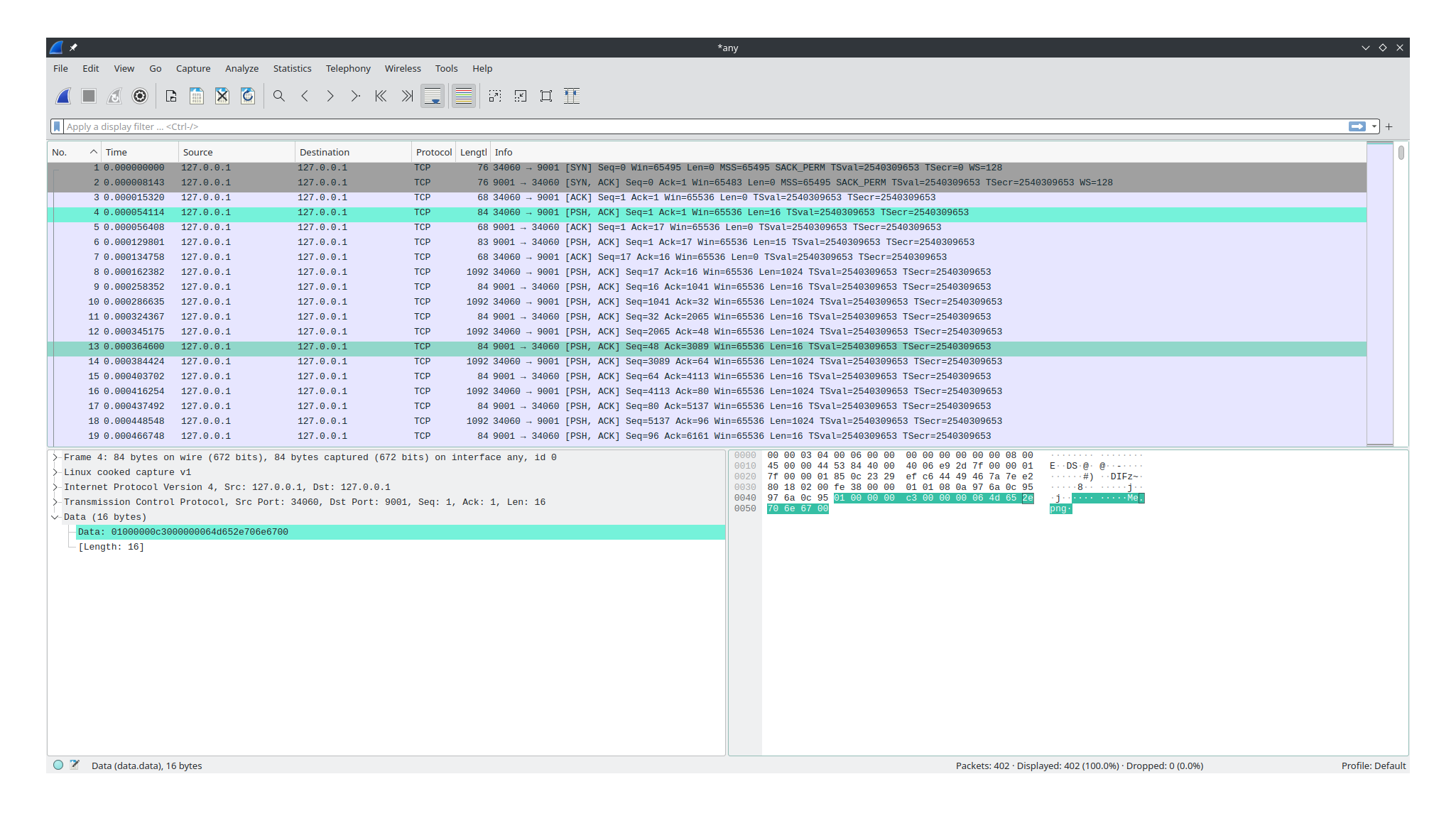The height and width of the screenshot is (828, 1456).
Task: Click in the display filter input field
Action: coord(705,126)
